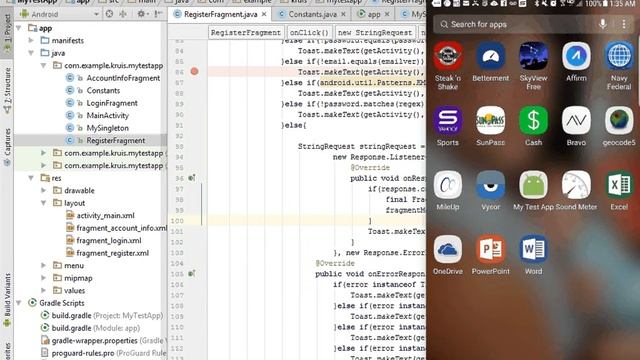Launch Excel on the phone
This screenshot has height=360, width=640.
tap(619, 185)
